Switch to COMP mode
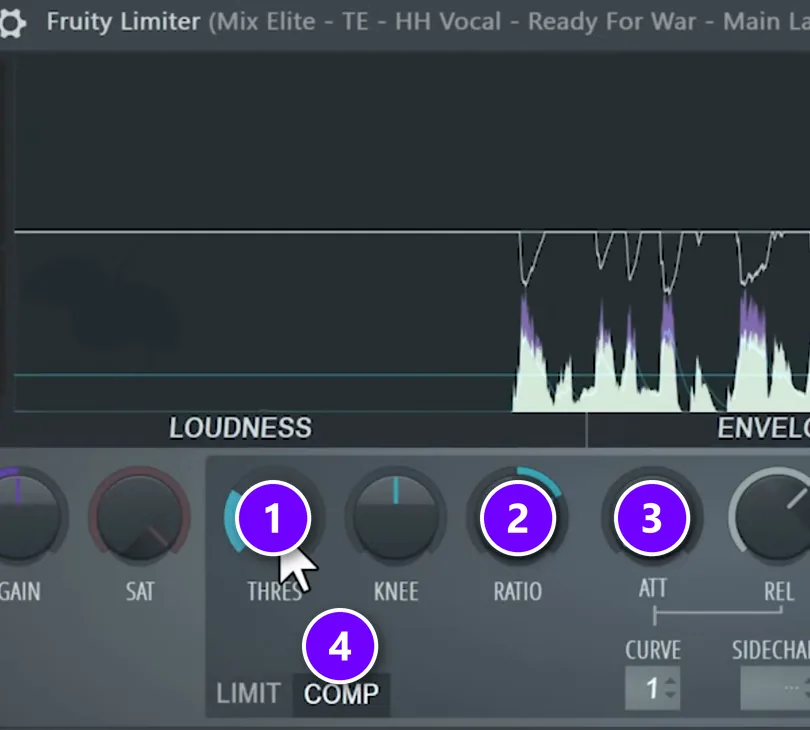Viewport: 810px width, 730px height. tap(341, 694)
